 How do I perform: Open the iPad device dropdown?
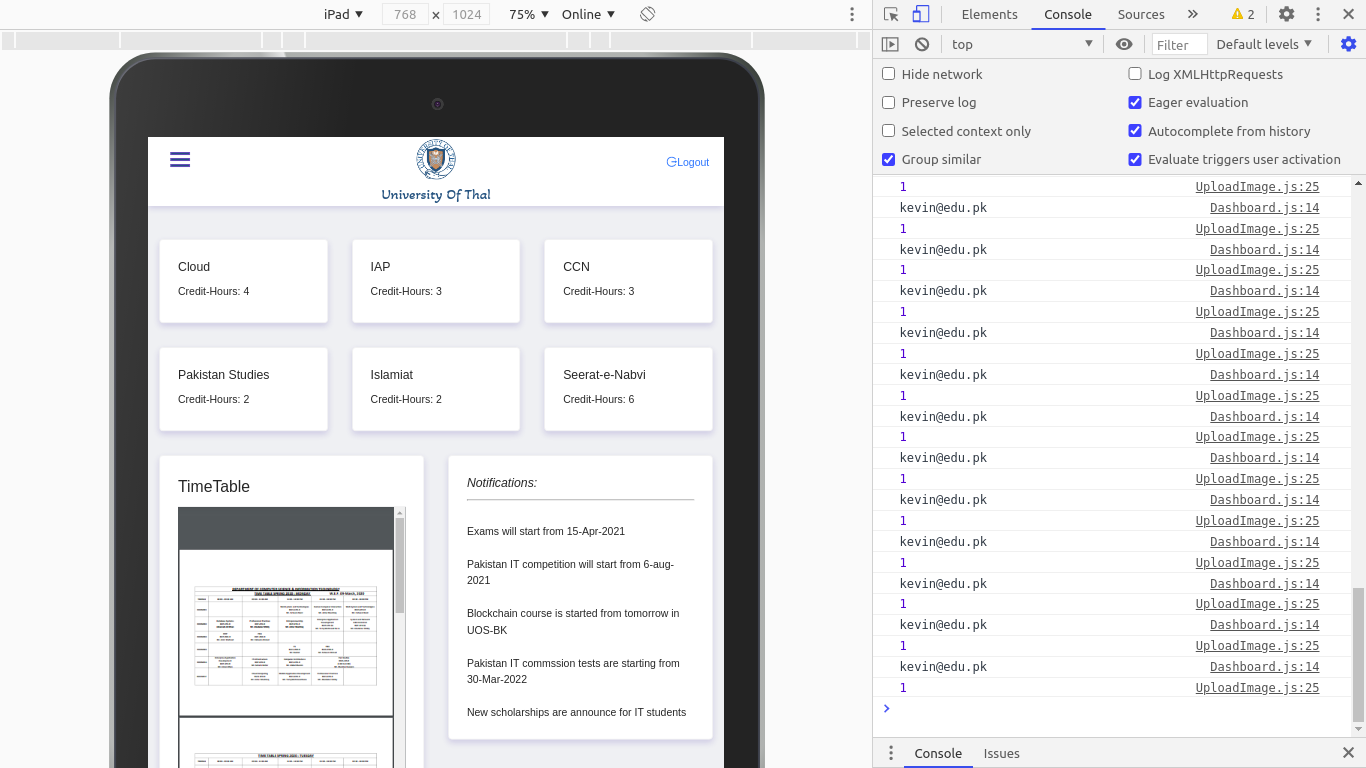pos(343,14)
